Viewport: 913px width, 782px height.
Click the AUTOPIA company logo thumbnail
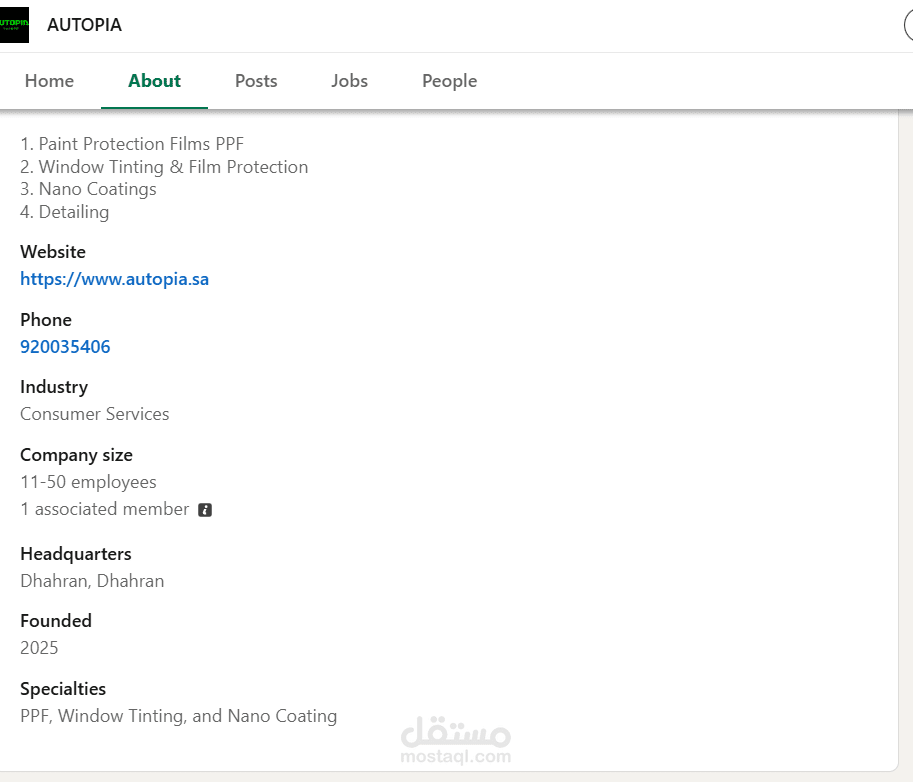pos(14,25)
